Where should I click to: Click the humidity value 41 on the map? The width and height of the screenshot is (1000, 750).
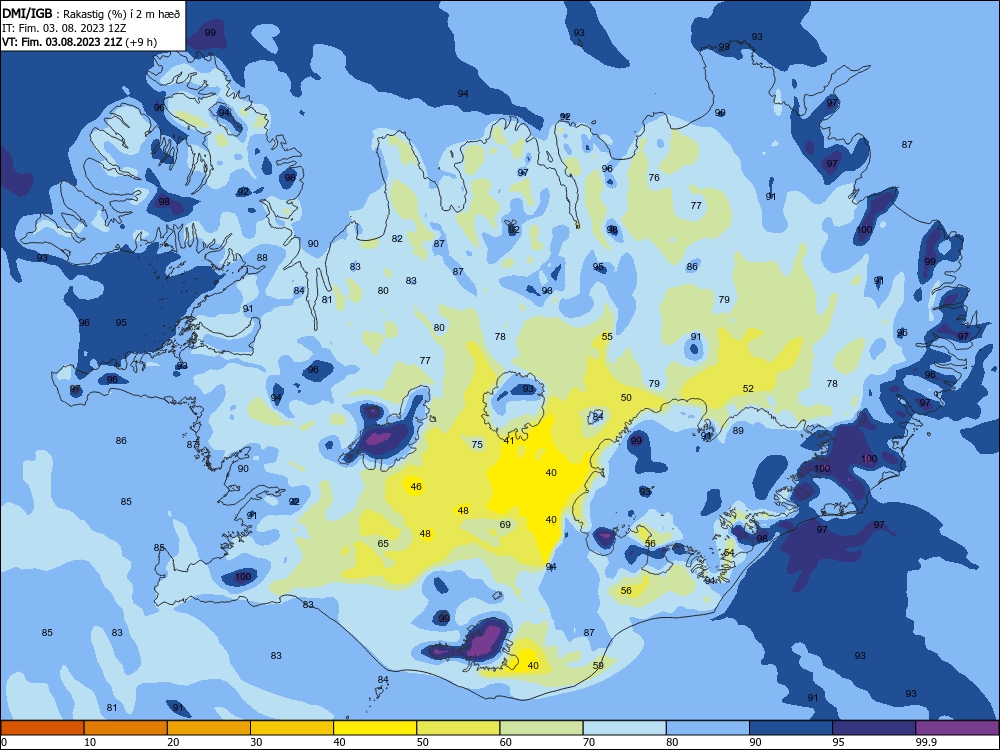point(509,441)
